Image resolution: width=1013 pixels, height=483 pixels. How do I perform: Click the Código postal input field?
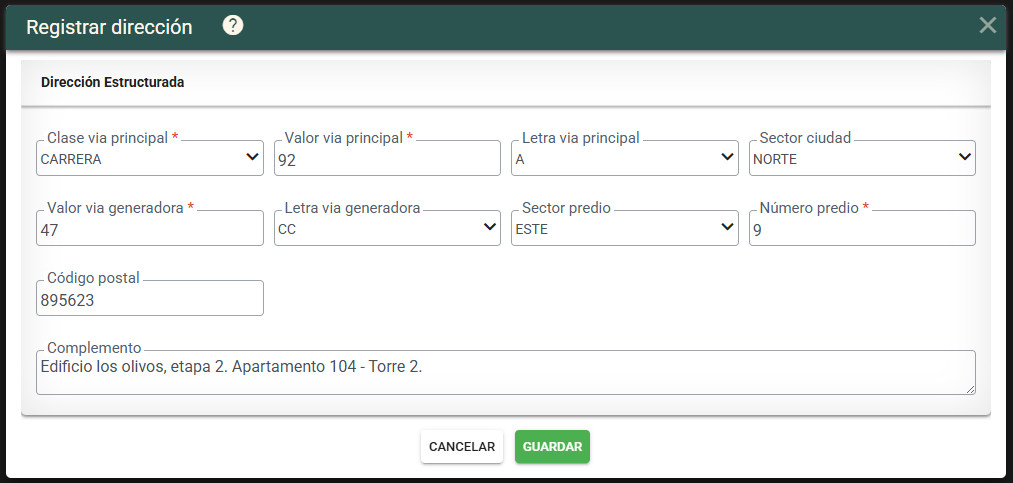150,298
